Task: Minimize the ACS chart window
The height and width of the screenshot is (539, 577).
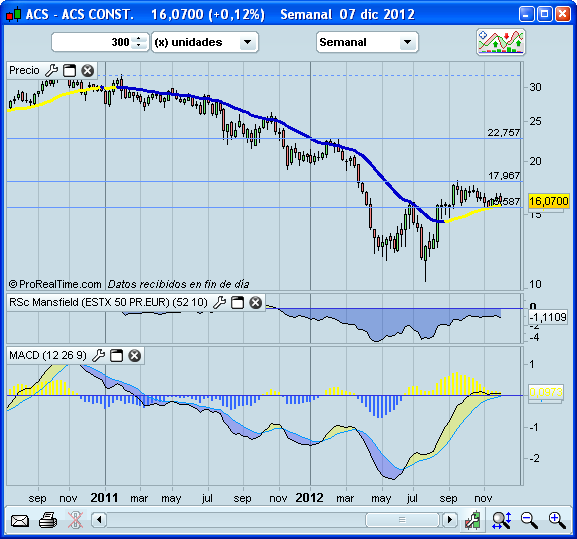Action: [x=527, y=15]
